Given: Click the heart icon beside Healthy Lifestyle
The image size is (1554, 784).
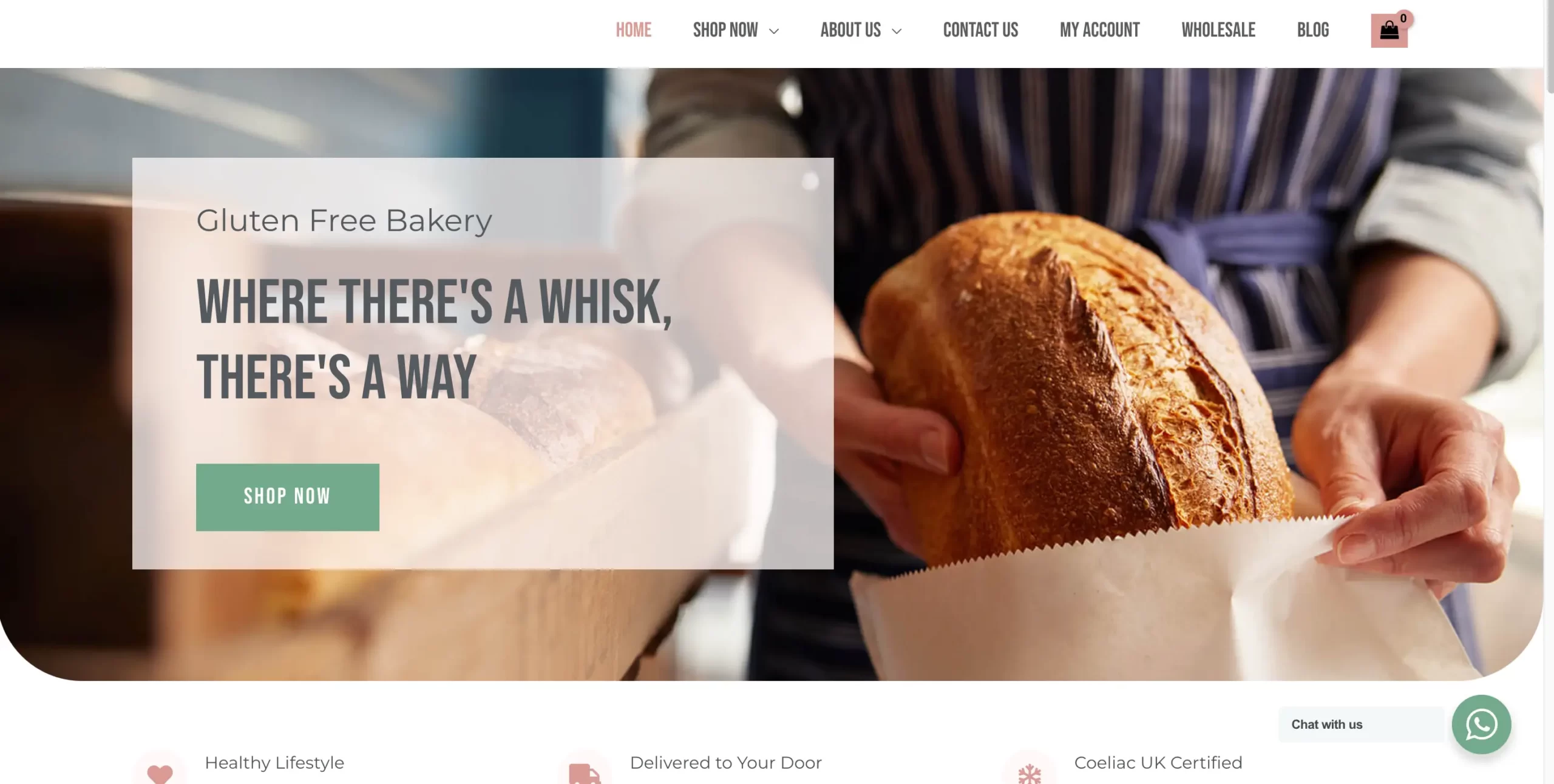Looking at the screenshot, I should point(160,772).
